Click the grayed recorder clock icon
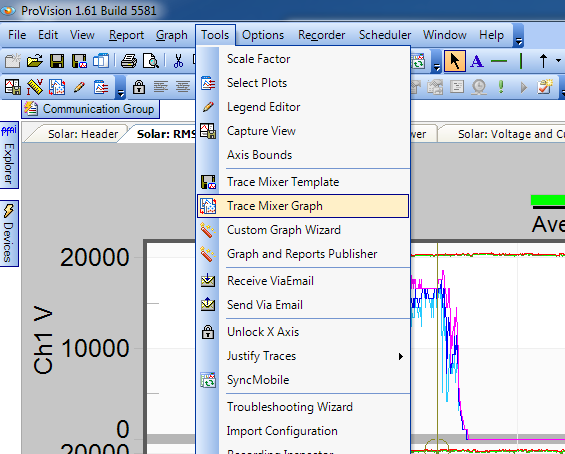The image size is (565, 454). (479, 87)
